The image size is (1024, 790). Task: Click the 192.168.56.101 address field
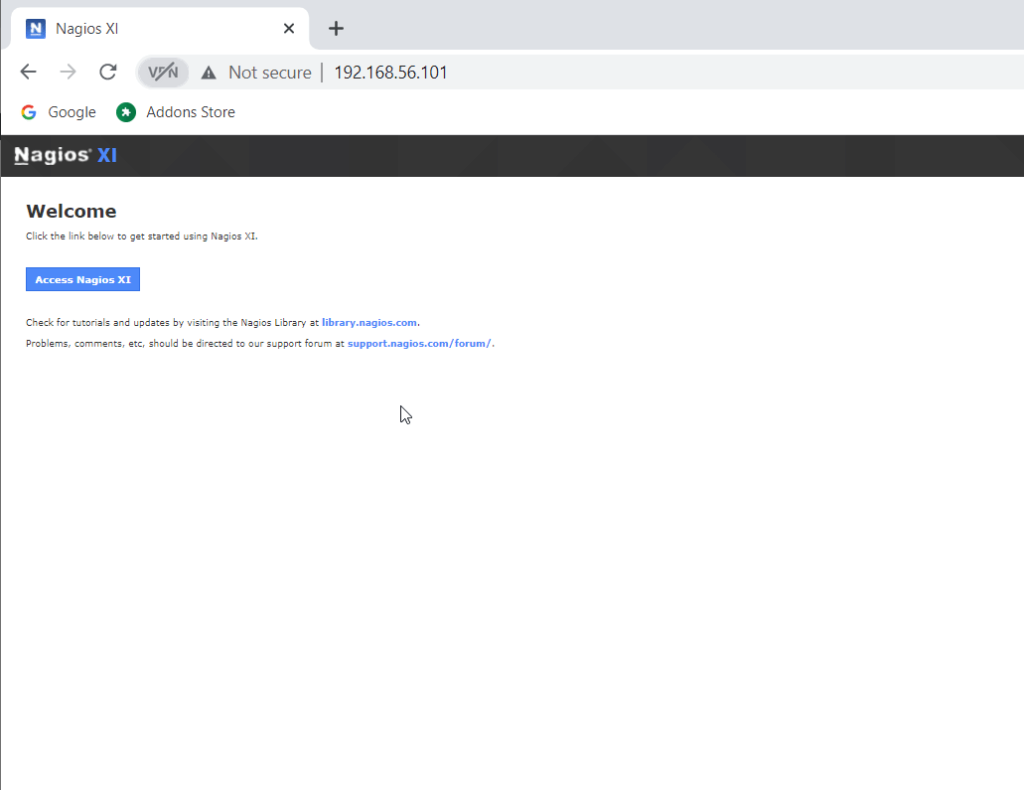pyautogui.click(x=391, y=72)
